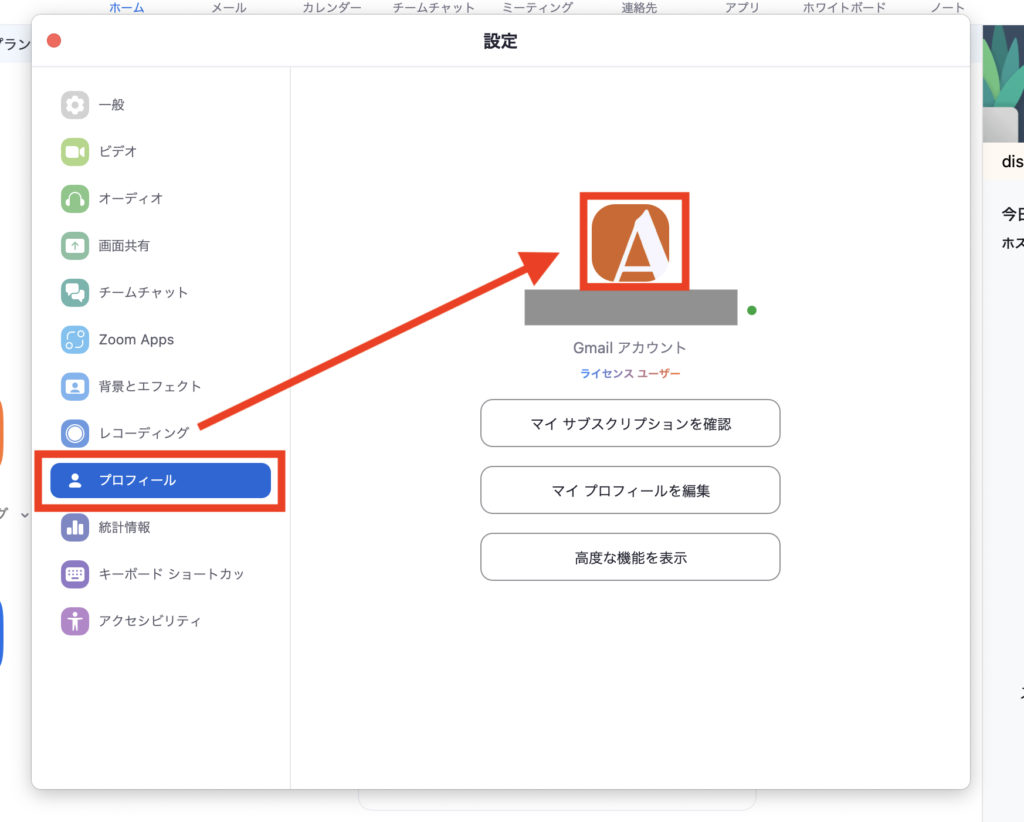Click the Team Chat (チームチャット) icon
This screenshot has width=1024, height=822.
coord(75,293)
